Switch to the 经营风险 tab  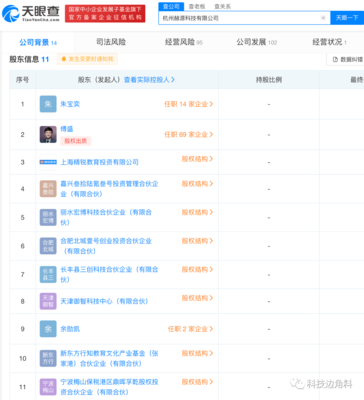click(x=184, y=42)
